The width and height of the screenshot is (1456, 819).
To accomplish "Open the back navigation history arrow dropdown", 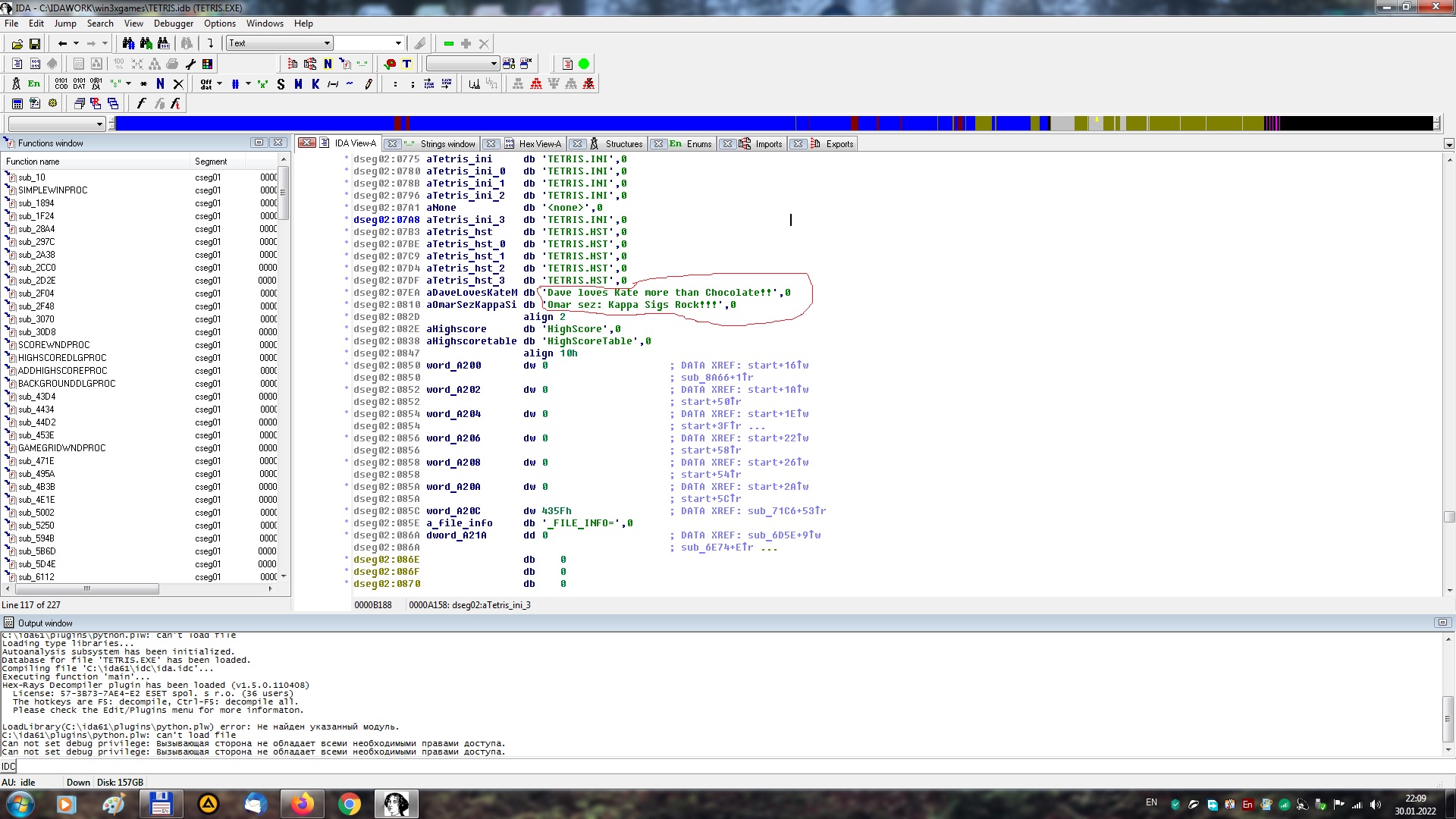I will click(76, 44).
